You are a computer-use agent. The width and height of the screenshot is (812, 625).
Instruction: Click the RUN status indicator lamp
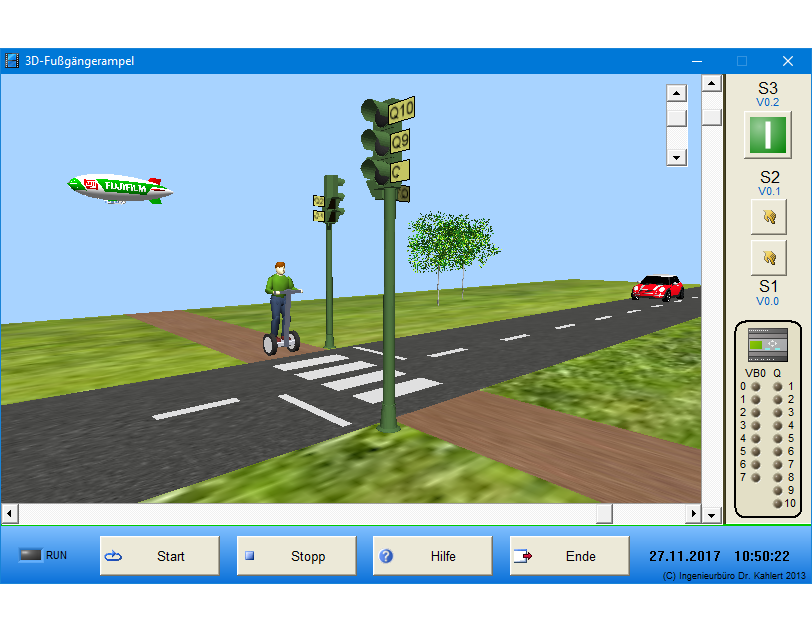[30, 555]
